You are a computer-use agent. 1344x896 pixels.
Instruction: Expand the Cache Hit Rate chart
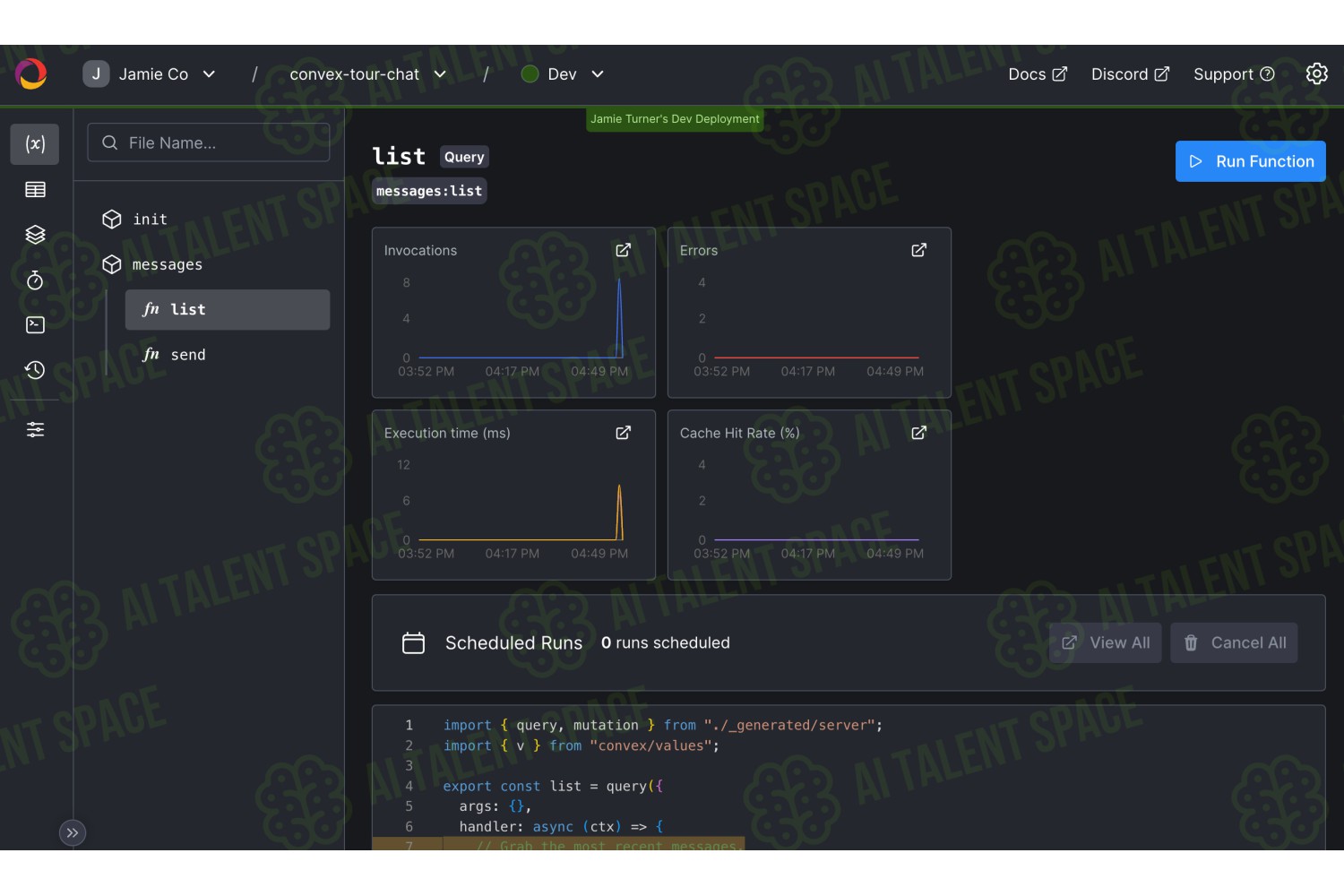click(x=919, y=433)
